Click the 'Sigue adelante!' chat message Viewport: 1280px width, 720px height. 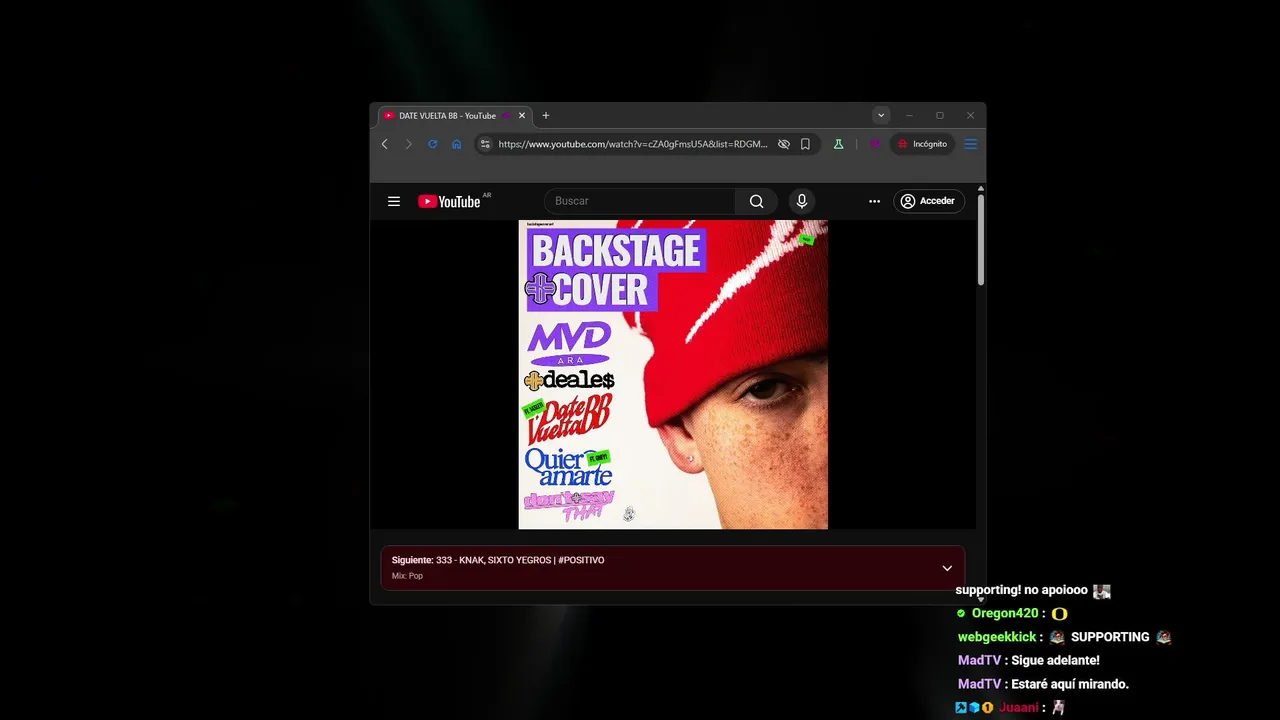[1055, 660]
